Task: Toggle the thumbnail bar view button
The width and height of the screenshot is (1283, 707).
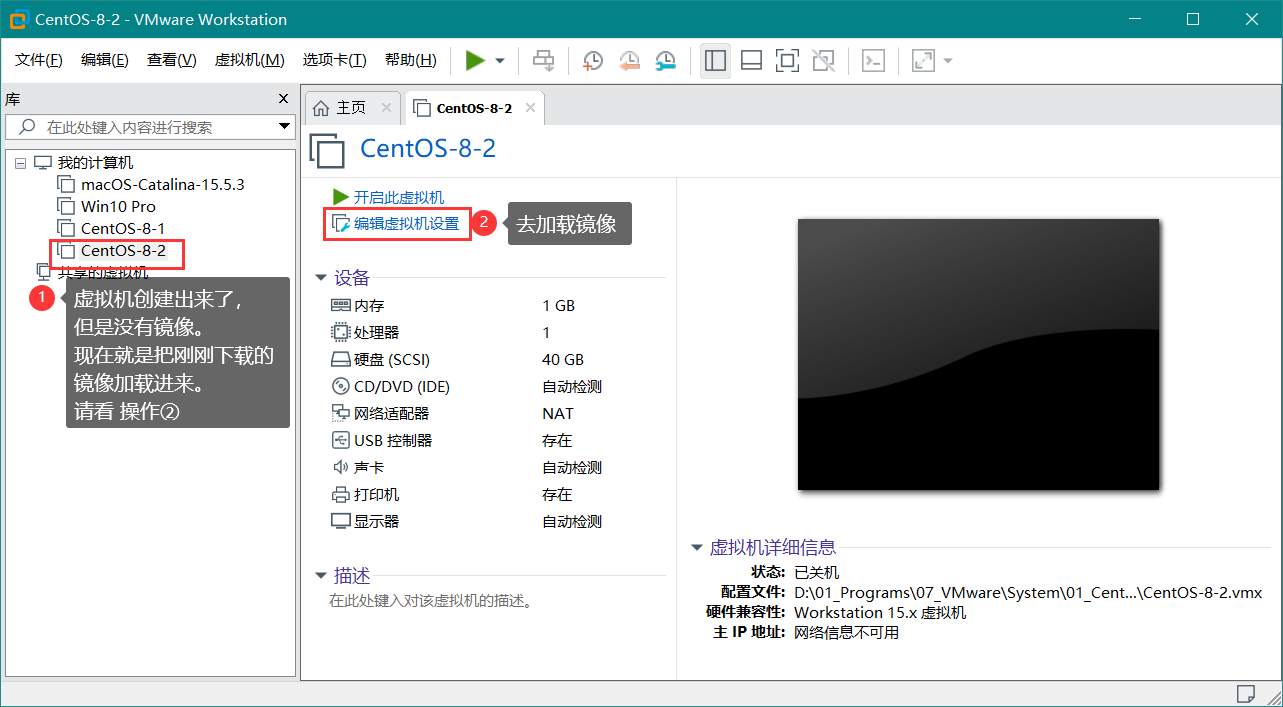Action: click(x=751, y=61)
